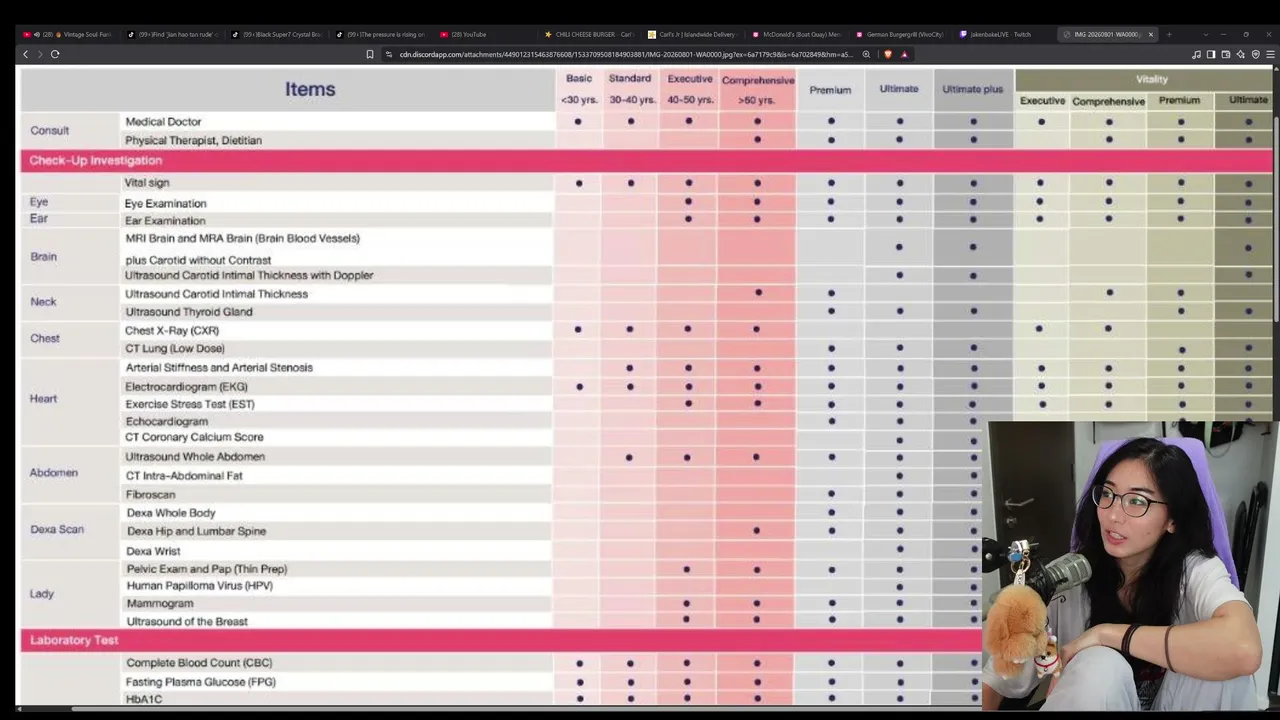Click the 'Fibroscan' row label
The width and height of the screenshot is (1280, 720).
150,494
